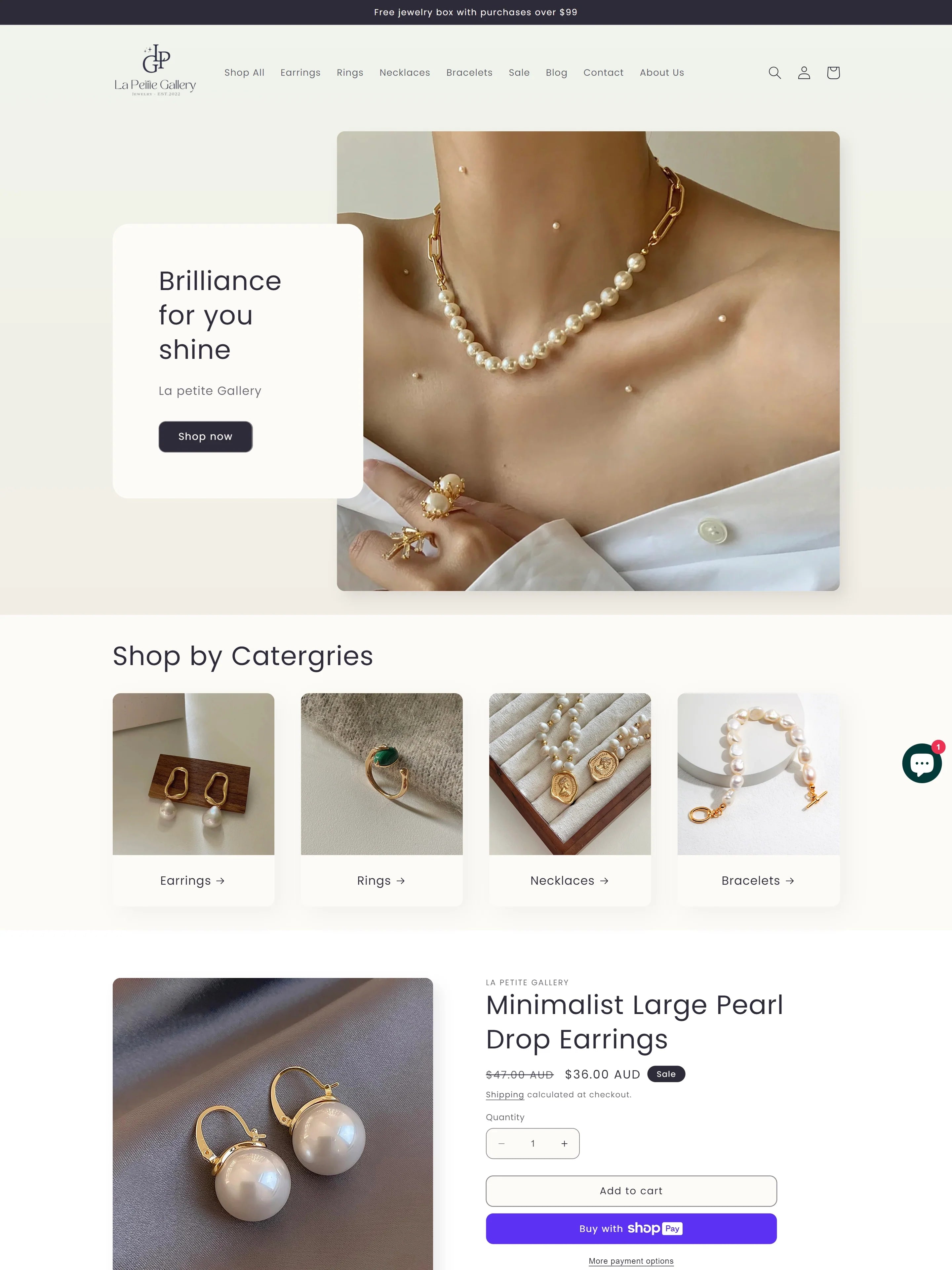
Task: Increase quantity with plus button
Action: click(564, 1144)
